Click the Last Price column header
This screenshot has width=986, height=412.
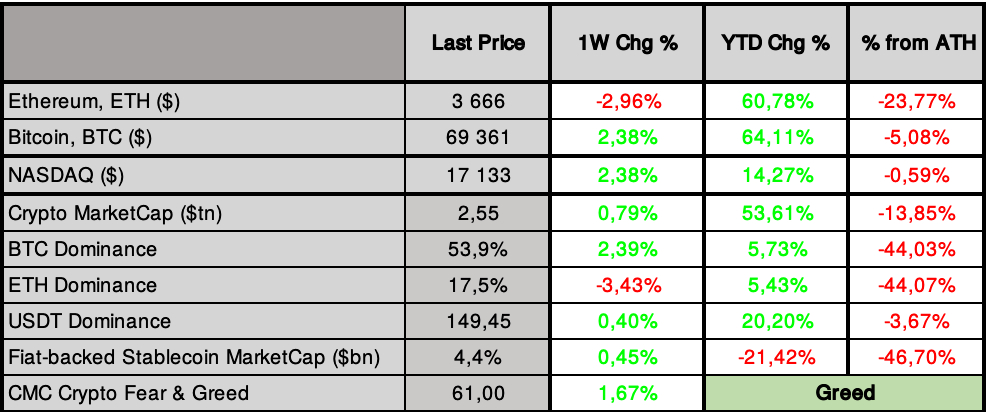(478, 44)
